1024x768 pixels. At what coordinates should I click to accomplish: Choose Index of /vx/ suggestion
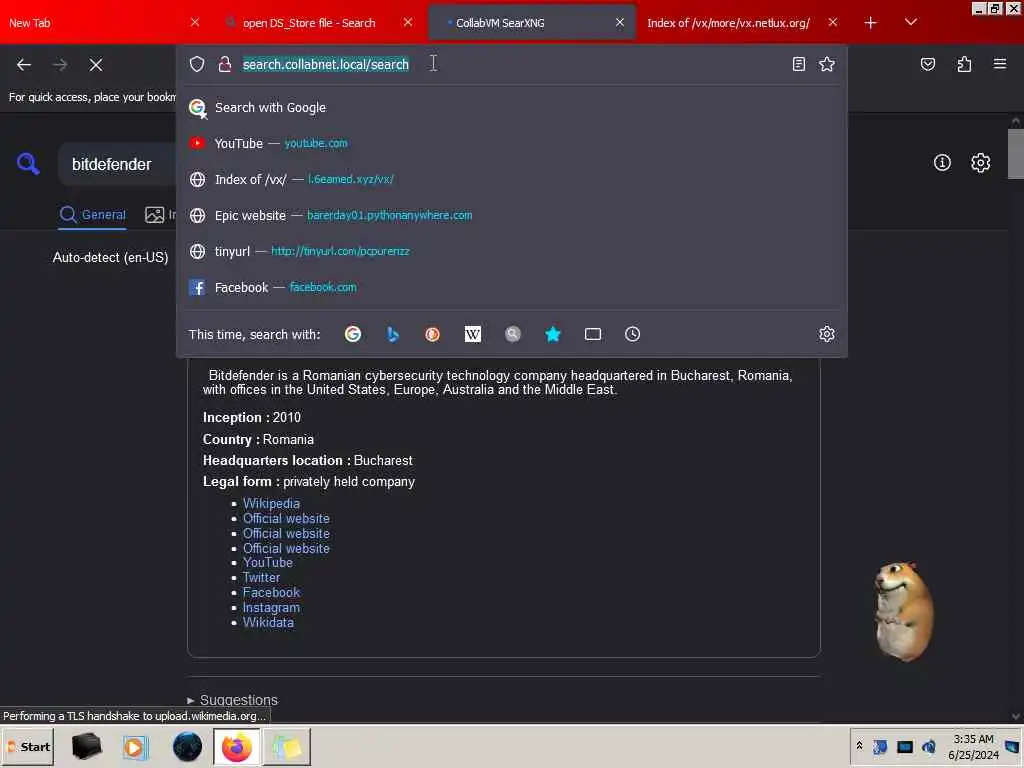(512, 180)
